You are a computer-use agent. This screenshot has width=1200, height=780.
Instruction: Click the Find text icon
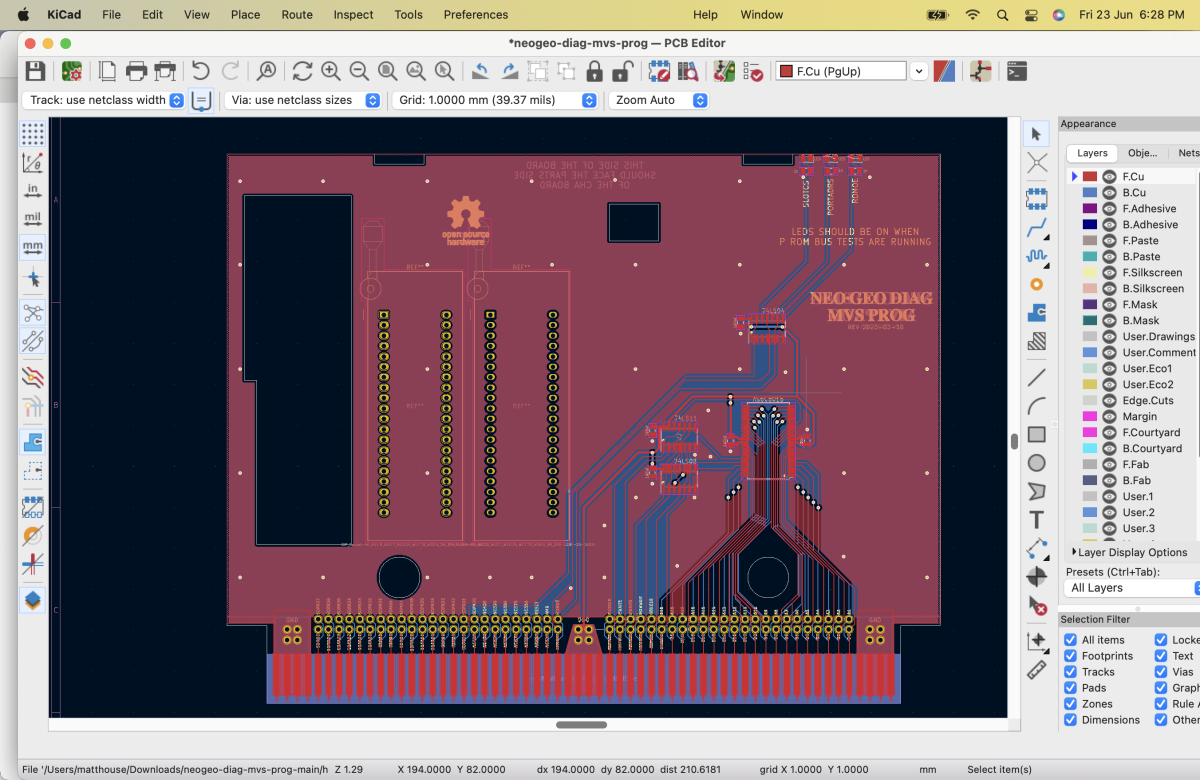[x=267, y=71]
